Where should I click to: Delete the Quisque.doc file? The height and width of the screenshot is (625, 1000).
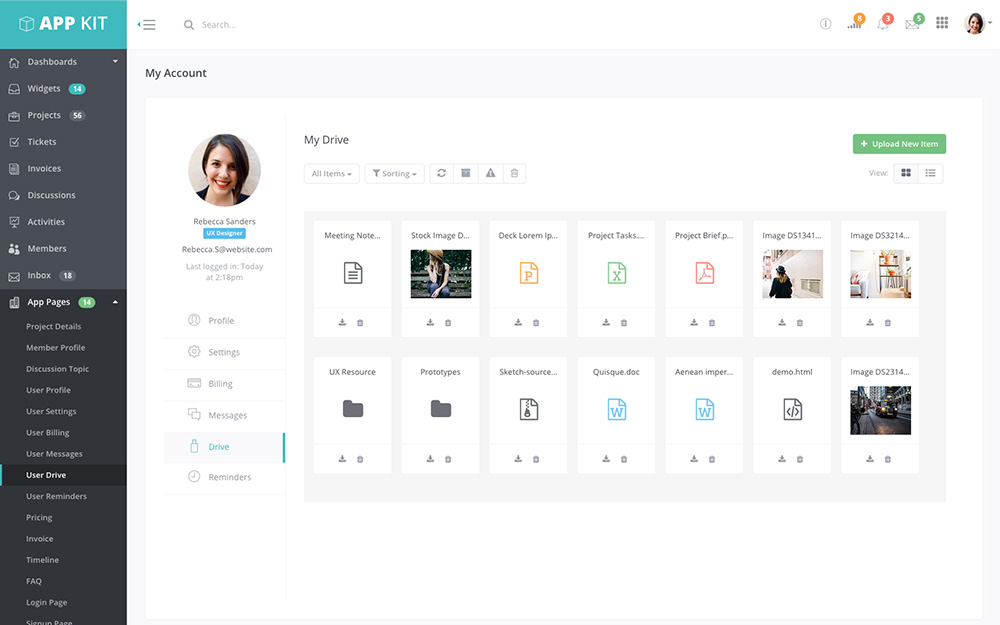(624, 459)
